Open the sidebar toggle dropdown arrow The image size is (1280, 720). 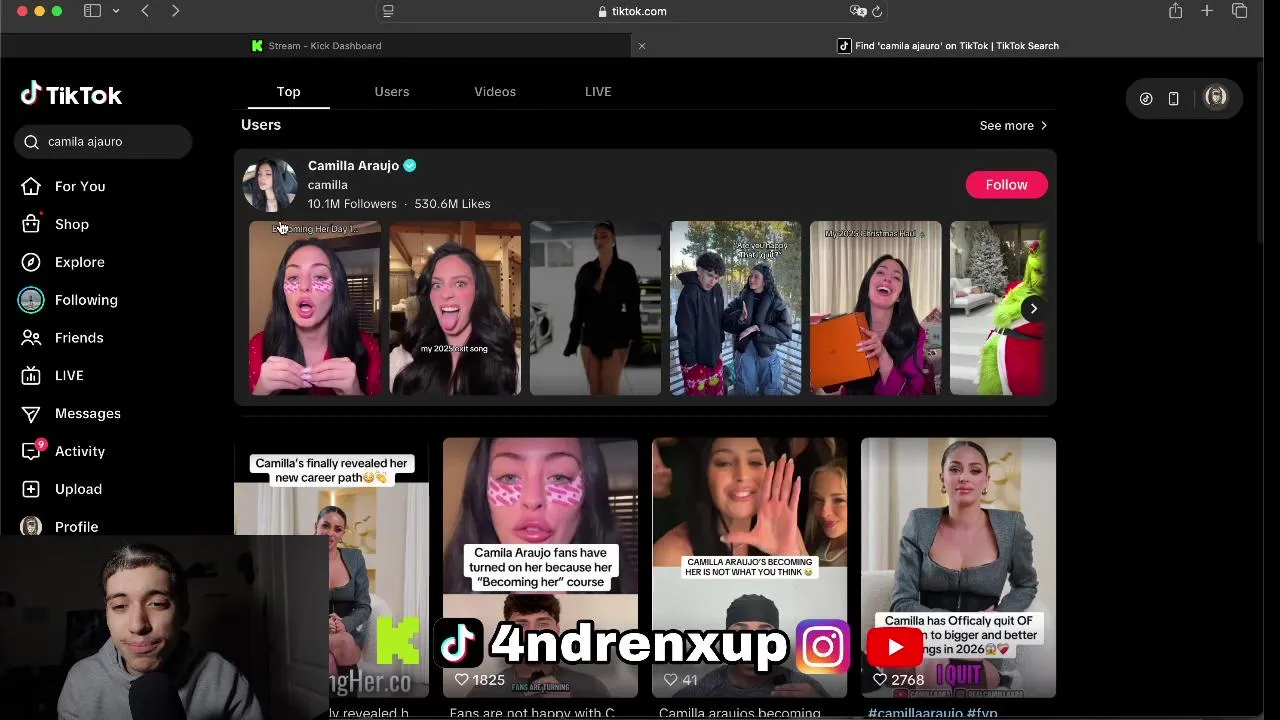coord(116,11)
